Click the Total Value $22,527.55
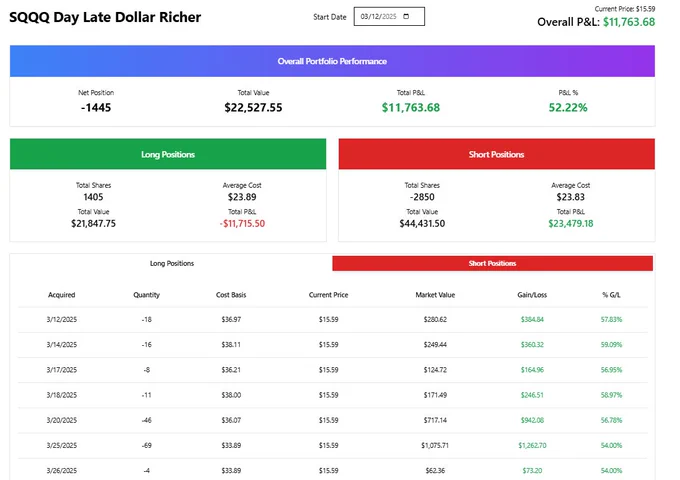The width and height of the screenshot is (680, 480). pyautogui.click(x=253, y=108)
